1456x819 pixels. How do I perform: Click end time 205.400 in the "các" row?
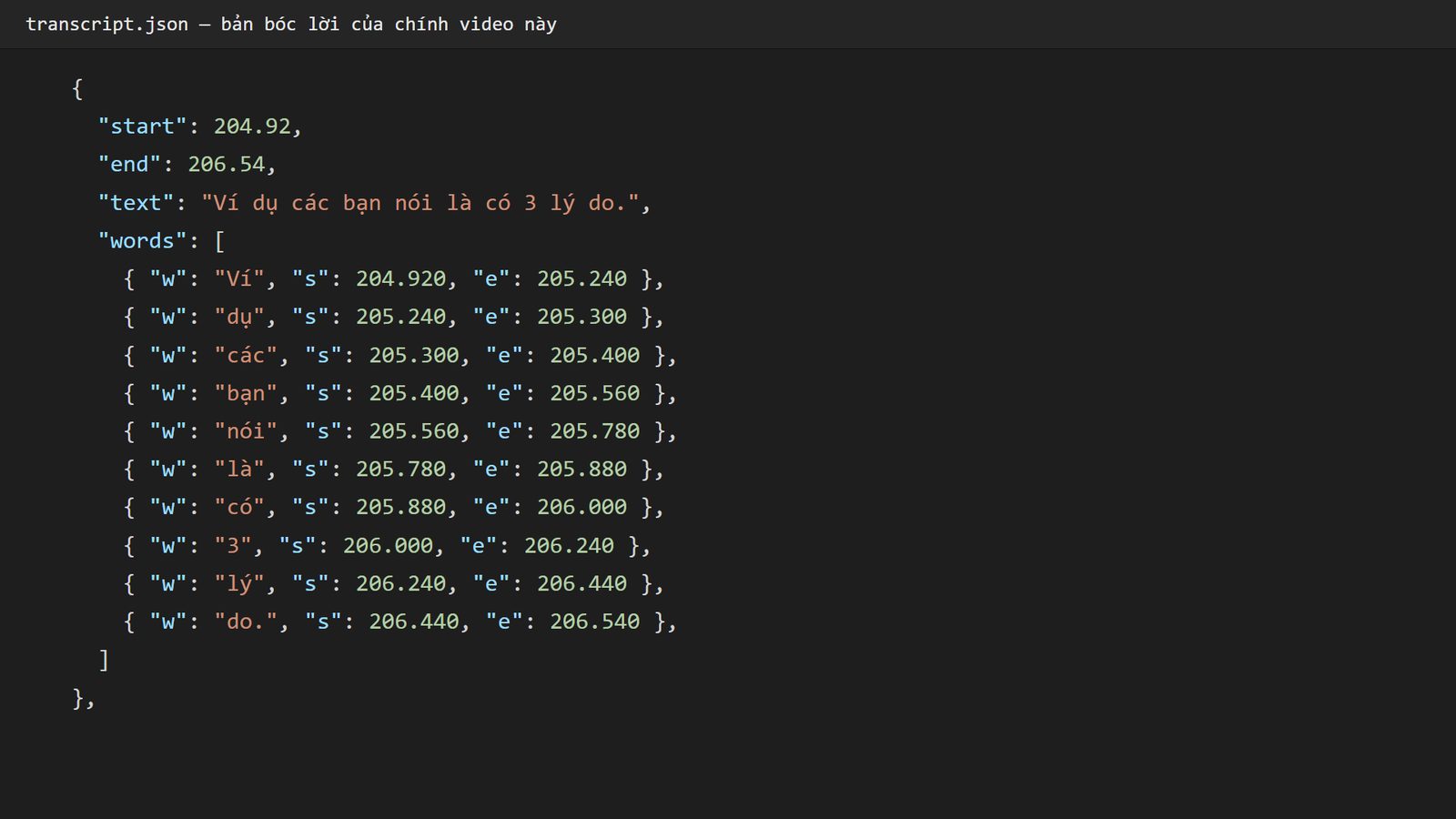tap(595, 355)
